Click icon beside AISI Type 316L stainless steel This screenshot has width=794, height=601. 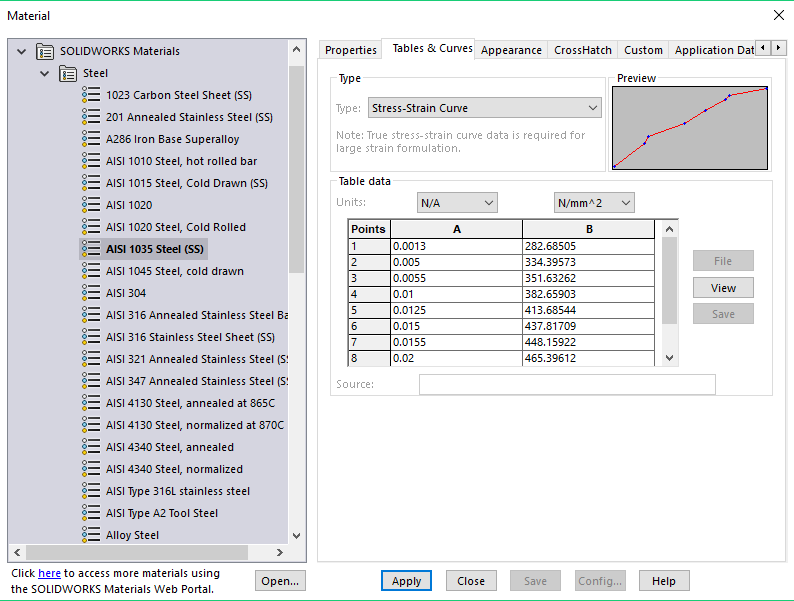coord(91,491)
